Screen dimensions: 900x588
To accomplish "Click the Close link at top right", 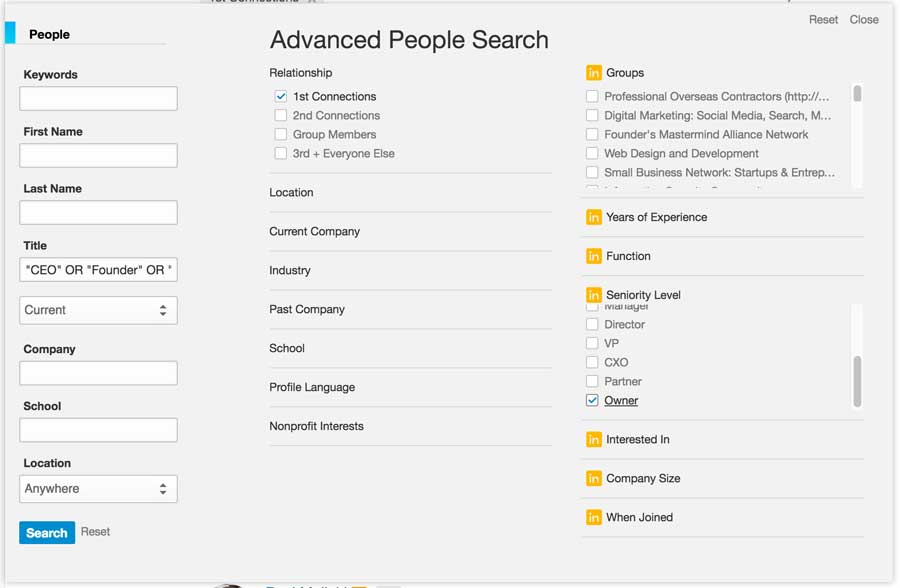I will (x=864, y=20).
